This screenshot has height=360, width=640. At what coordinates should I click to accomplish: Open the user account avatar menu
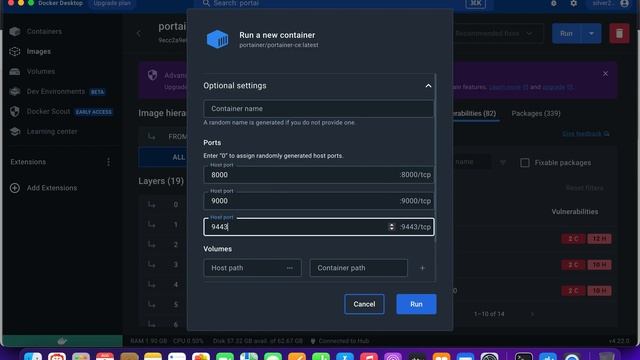(x=624, y=3)
